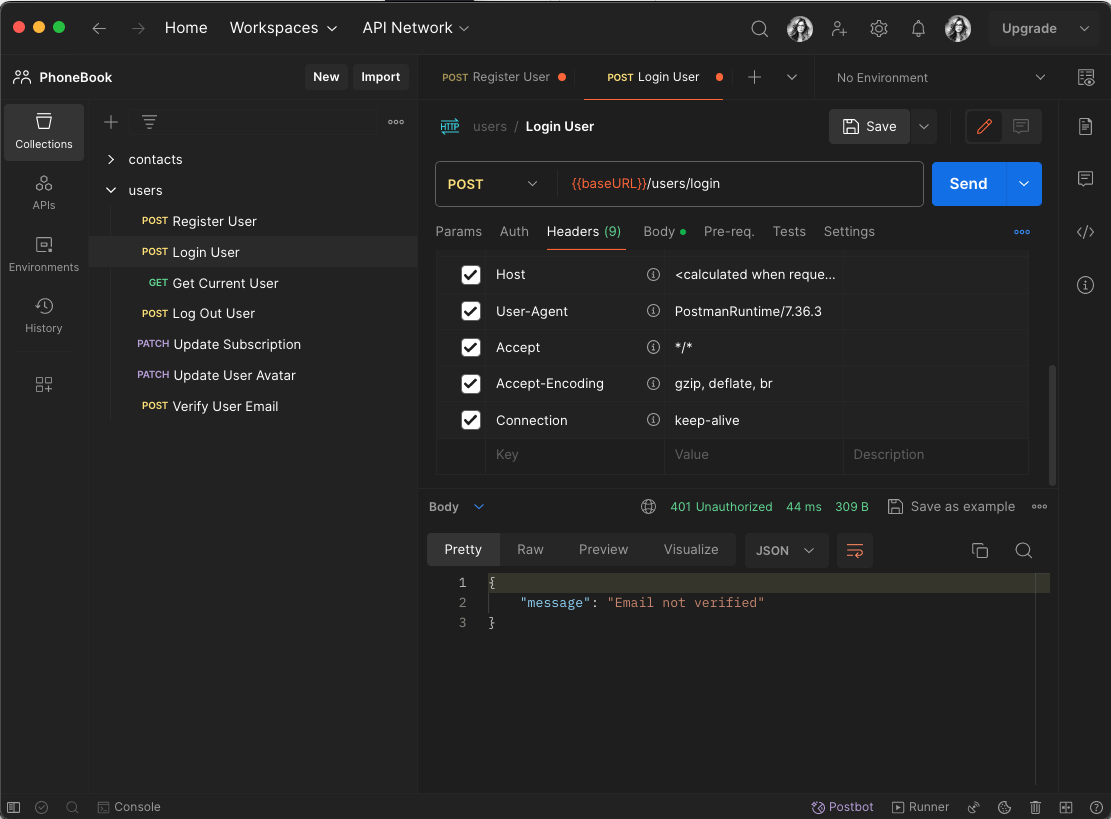Image resolution: width=1111 pixels, height=819 pixels.
Task: Open the settings gear icon
Action: tap(879, 28)
